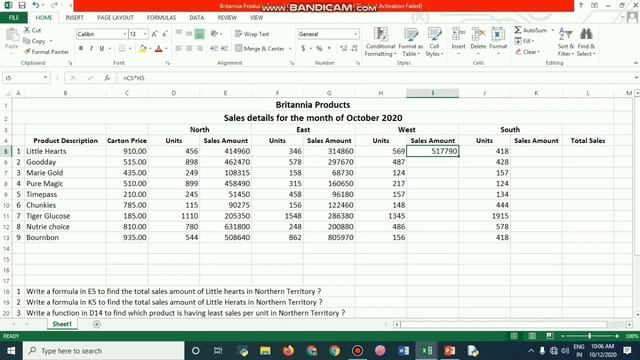Open the font color dropdown arrow
640x360 pixels.
tap(166, 49)
